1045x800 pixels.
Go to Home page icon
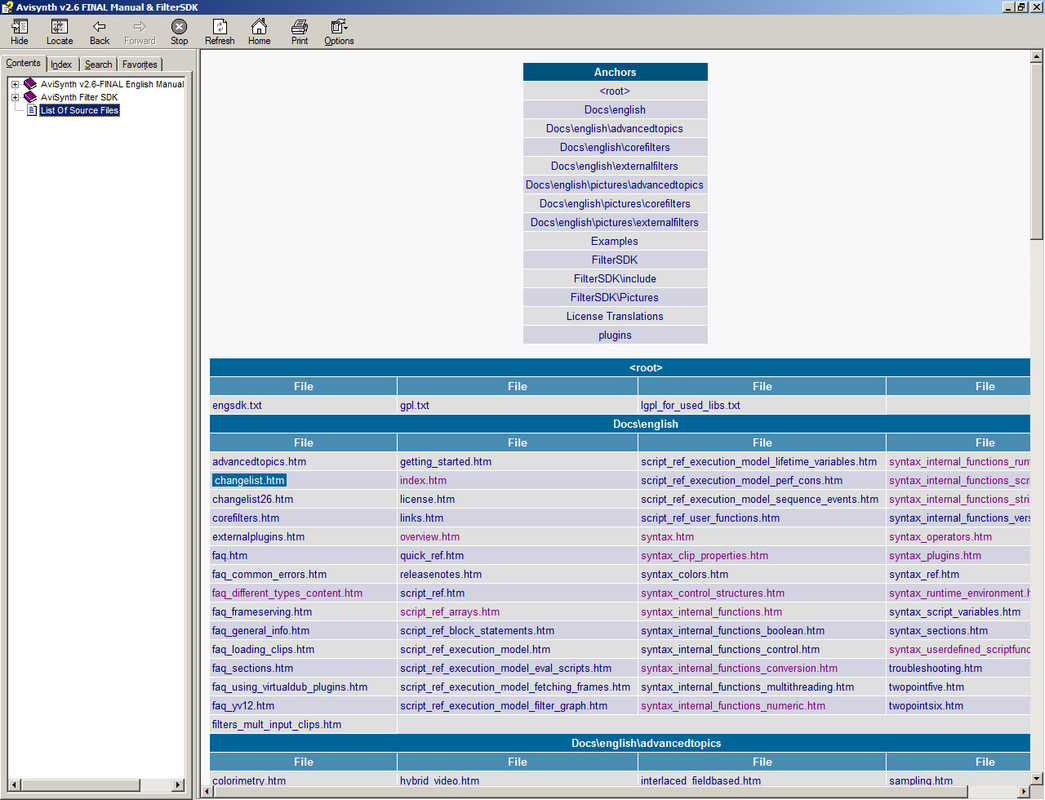tap(259, 31)
